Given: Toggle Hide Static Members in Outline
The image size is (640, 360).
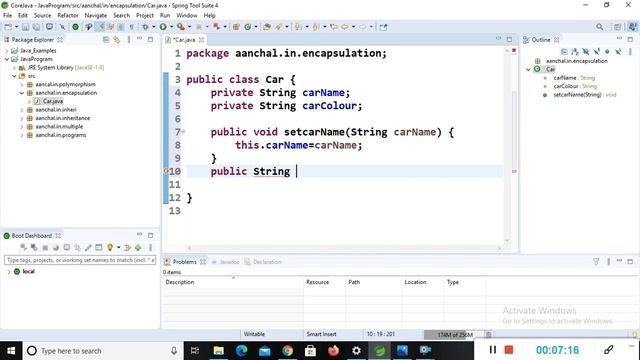Looking at the screenshot, I should point(597,52).
